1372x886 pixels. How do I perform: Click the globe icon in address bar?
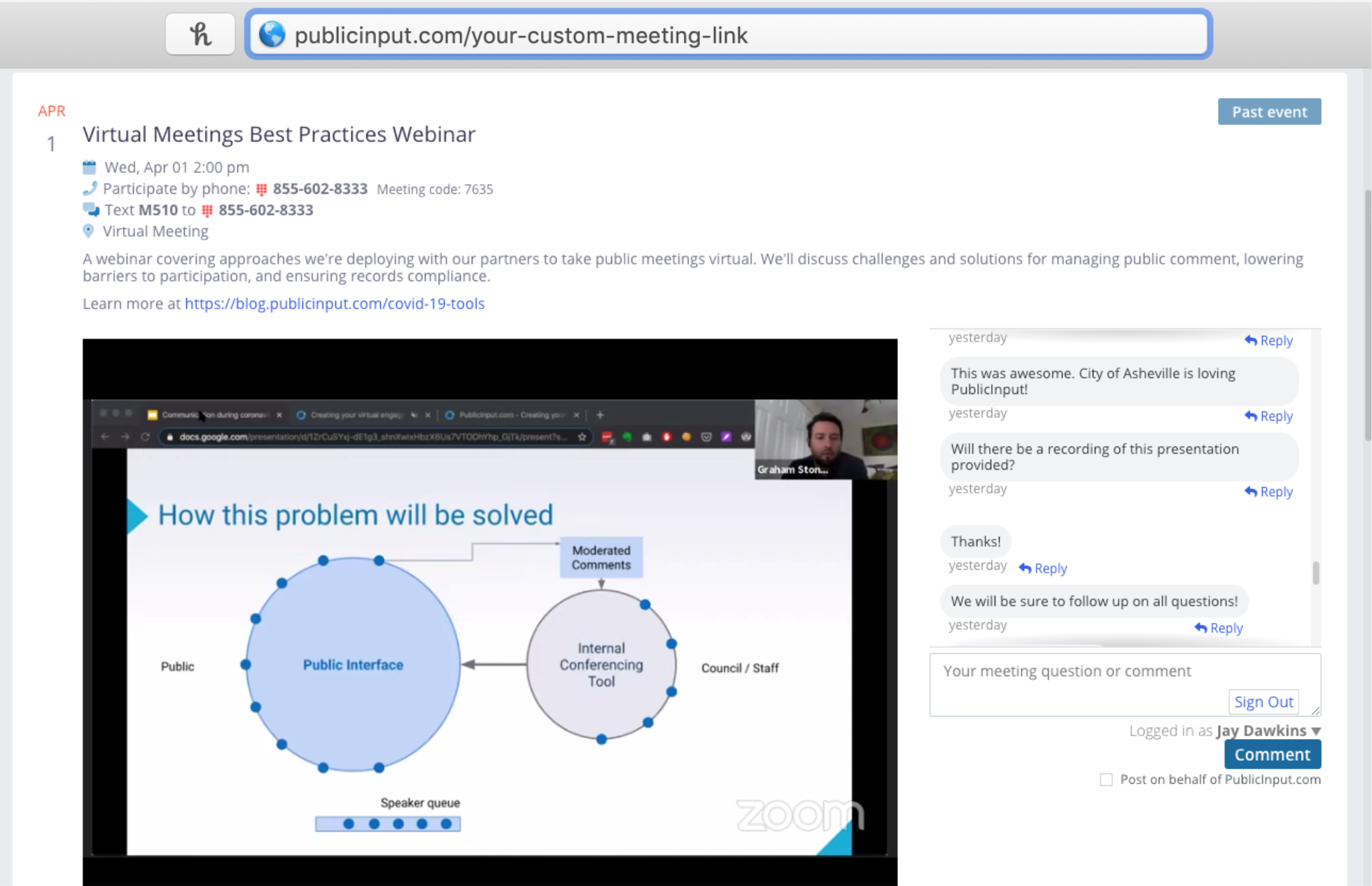point(272,34)
